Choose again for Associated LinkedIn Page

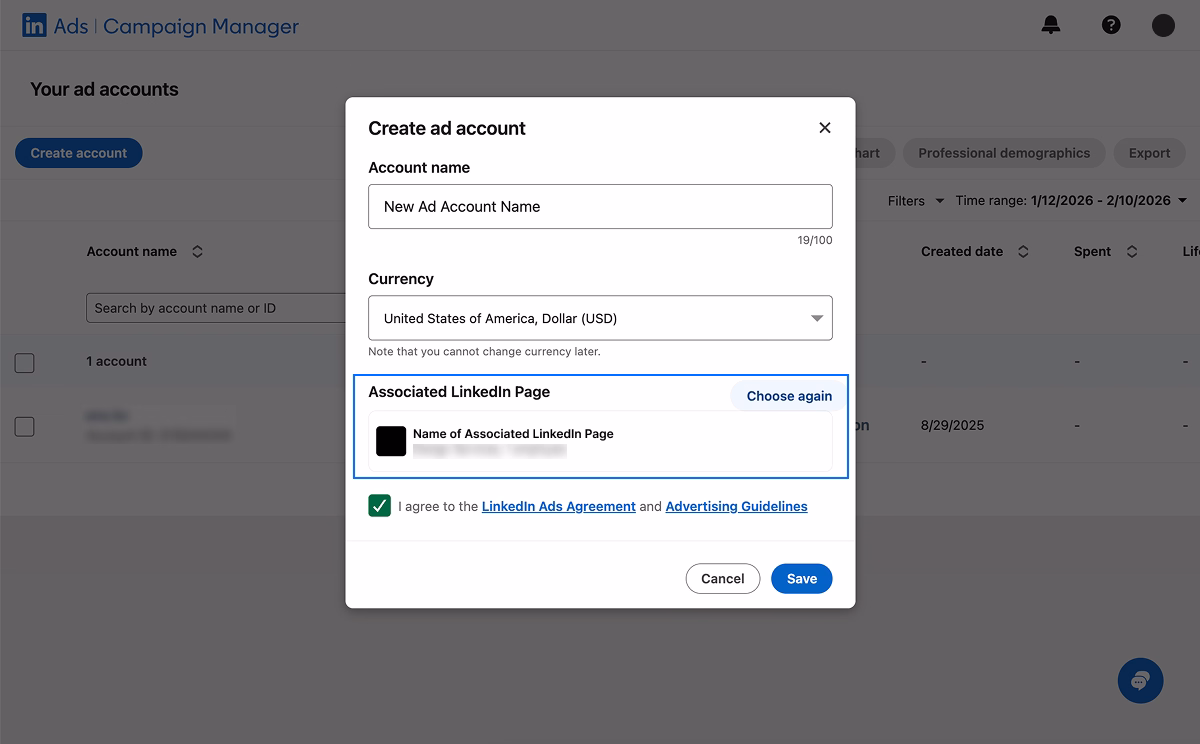pos(787,396)
